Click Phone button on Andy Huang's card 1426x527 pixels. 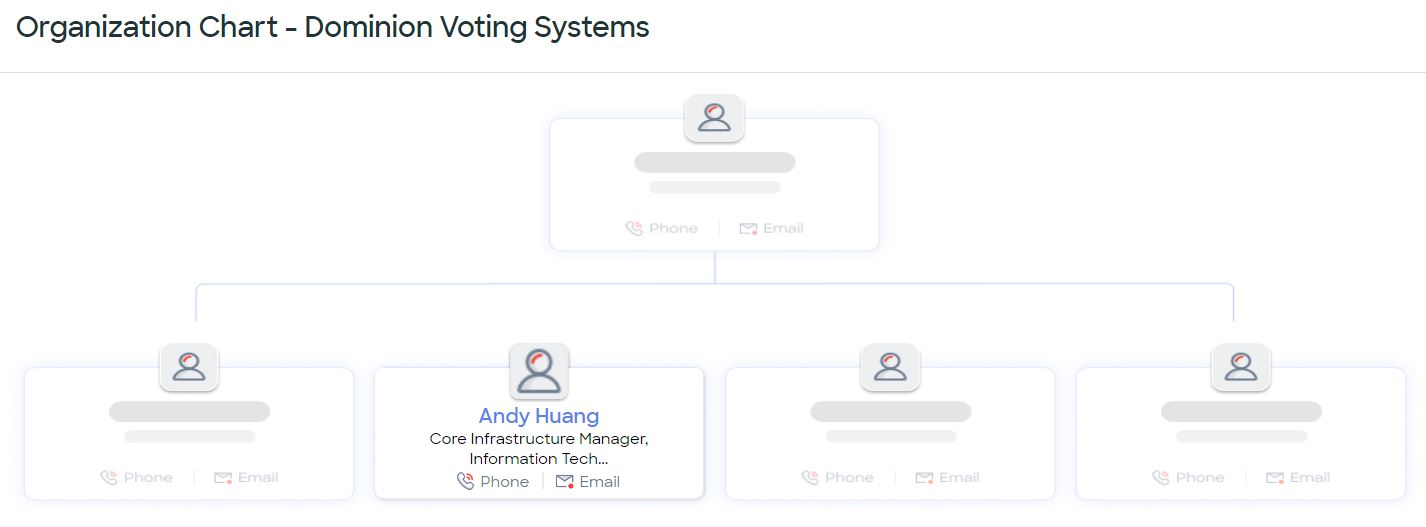493,482
